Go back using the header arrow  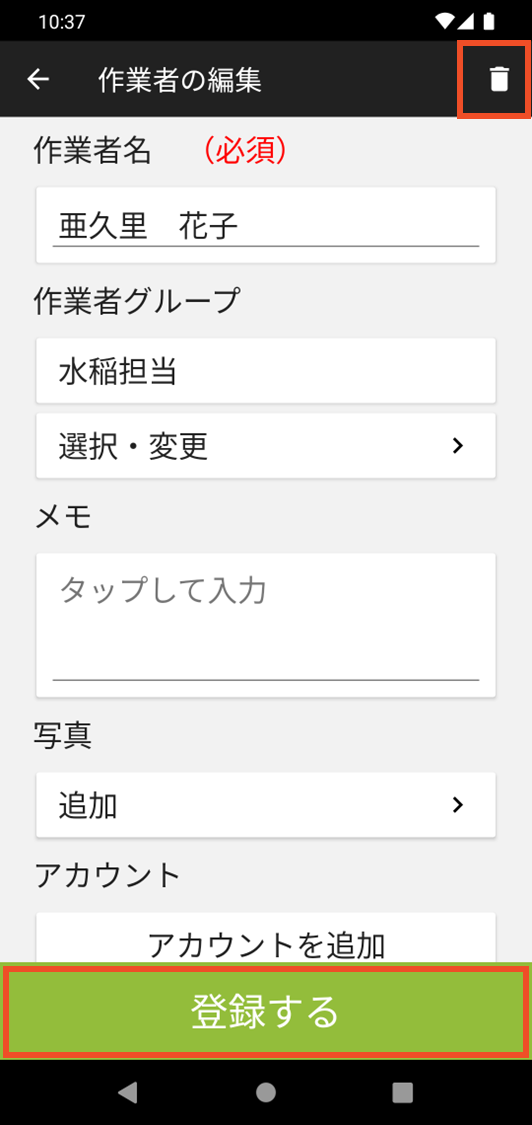point(38,80)
